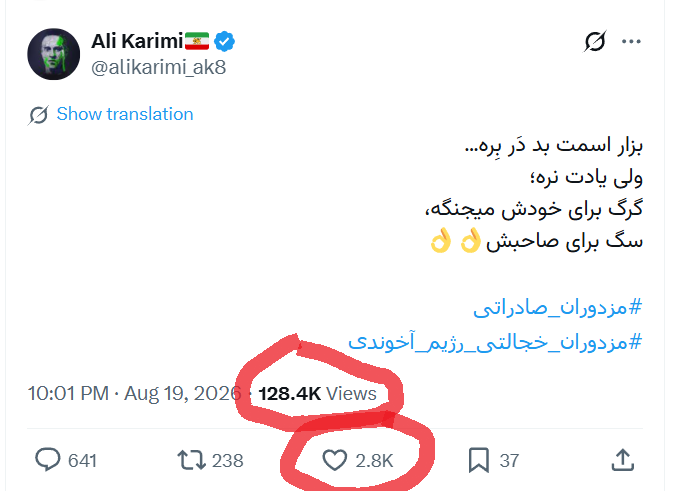The width and height of the screenshot is (675, 491).
Task: Click the 238 reposts count
Action: click(x=227, y=460)
